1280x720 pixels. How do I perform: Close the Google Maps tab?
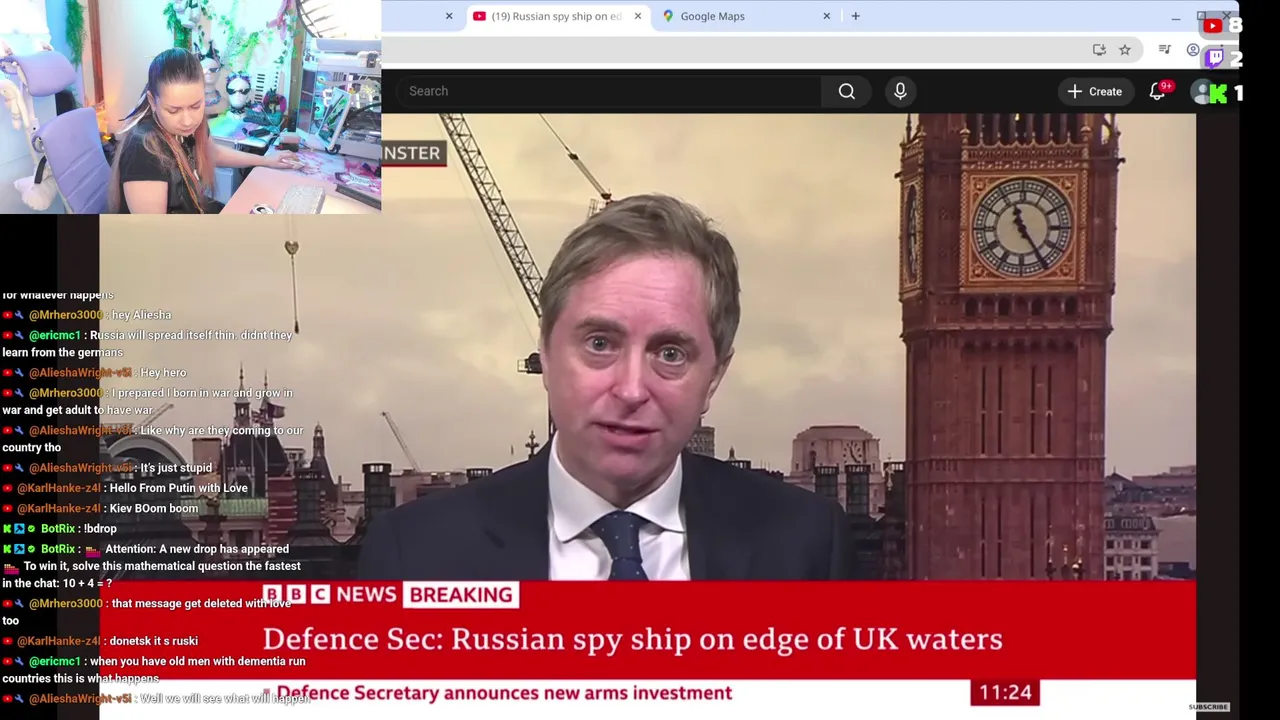point(826,16)
